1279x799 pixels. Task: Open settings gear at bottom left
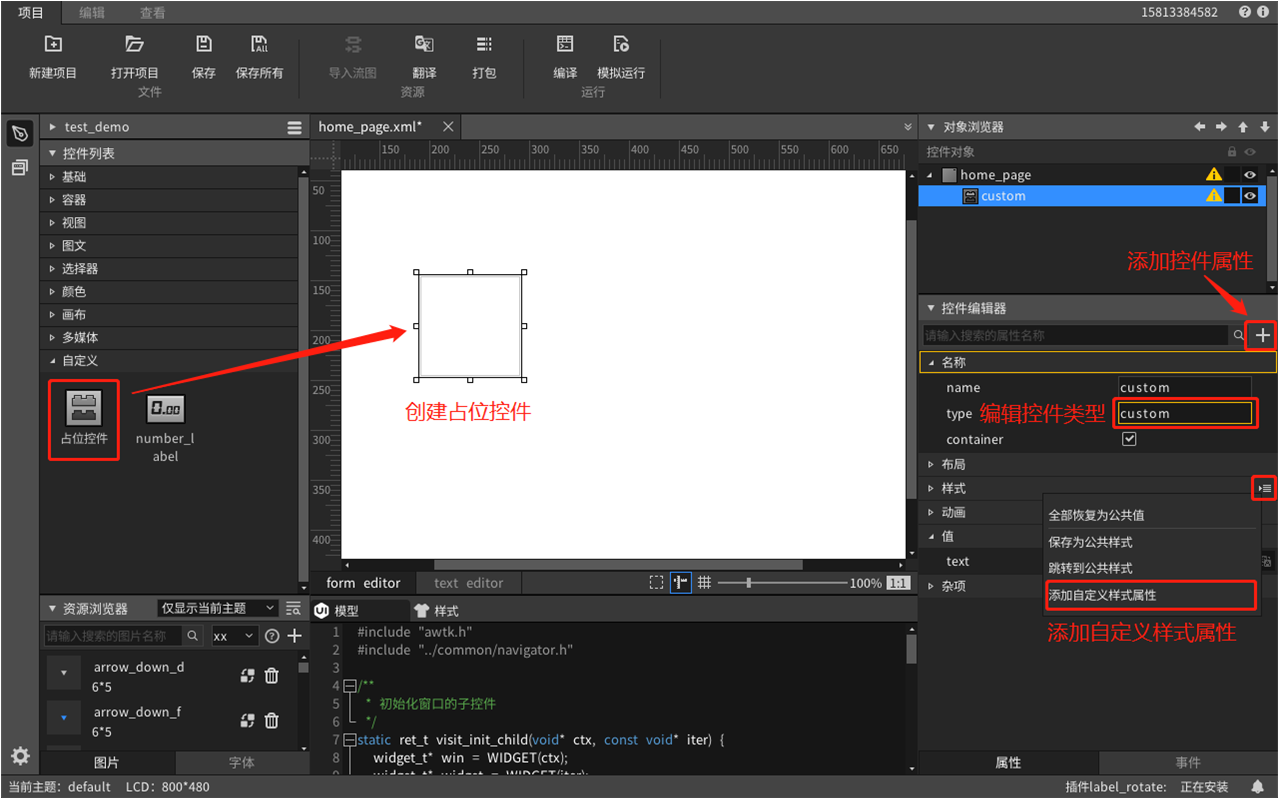(x=20, y=756)
